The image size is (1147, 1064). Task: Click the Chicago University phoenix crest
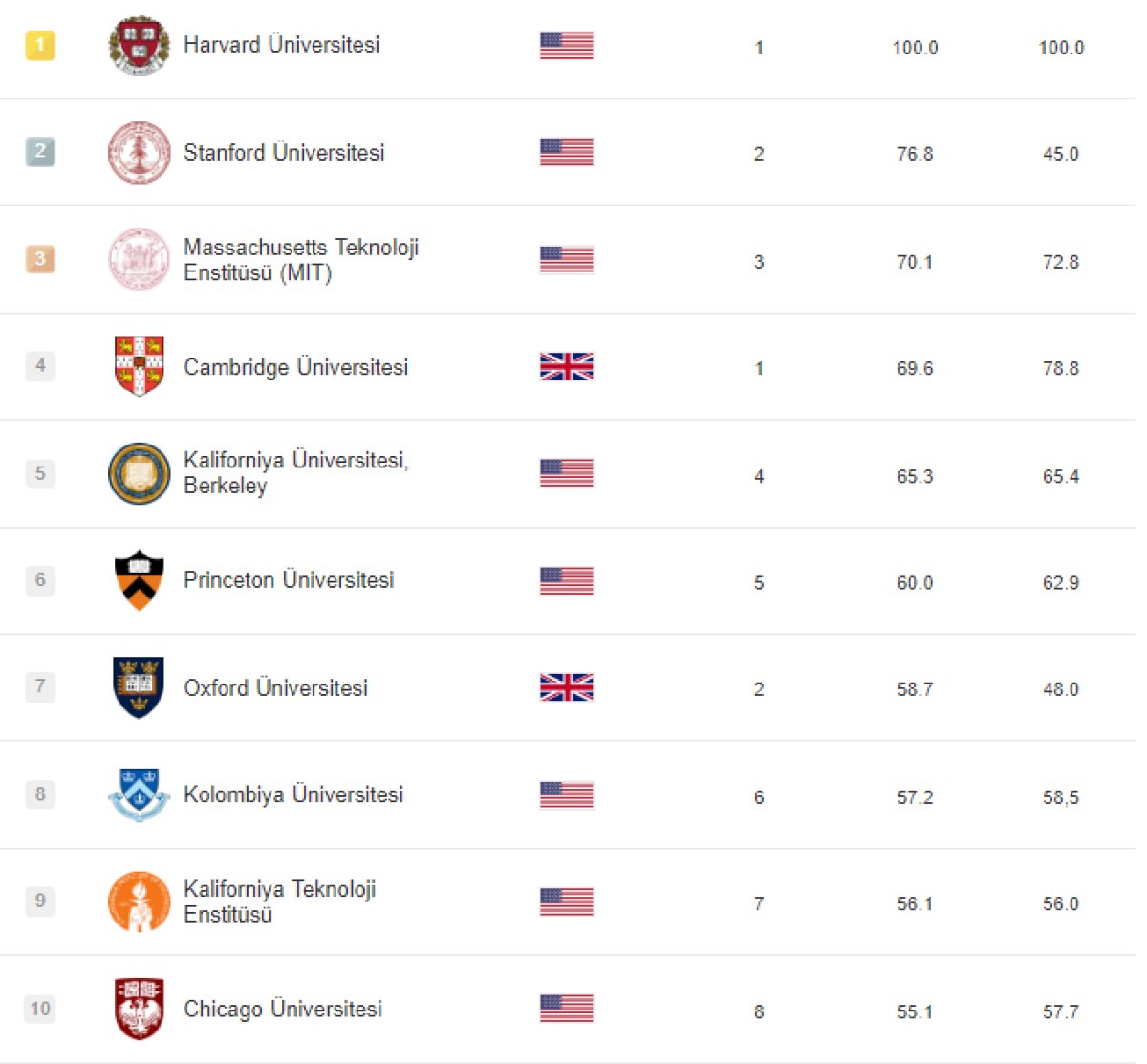(x=139, y=1009)
